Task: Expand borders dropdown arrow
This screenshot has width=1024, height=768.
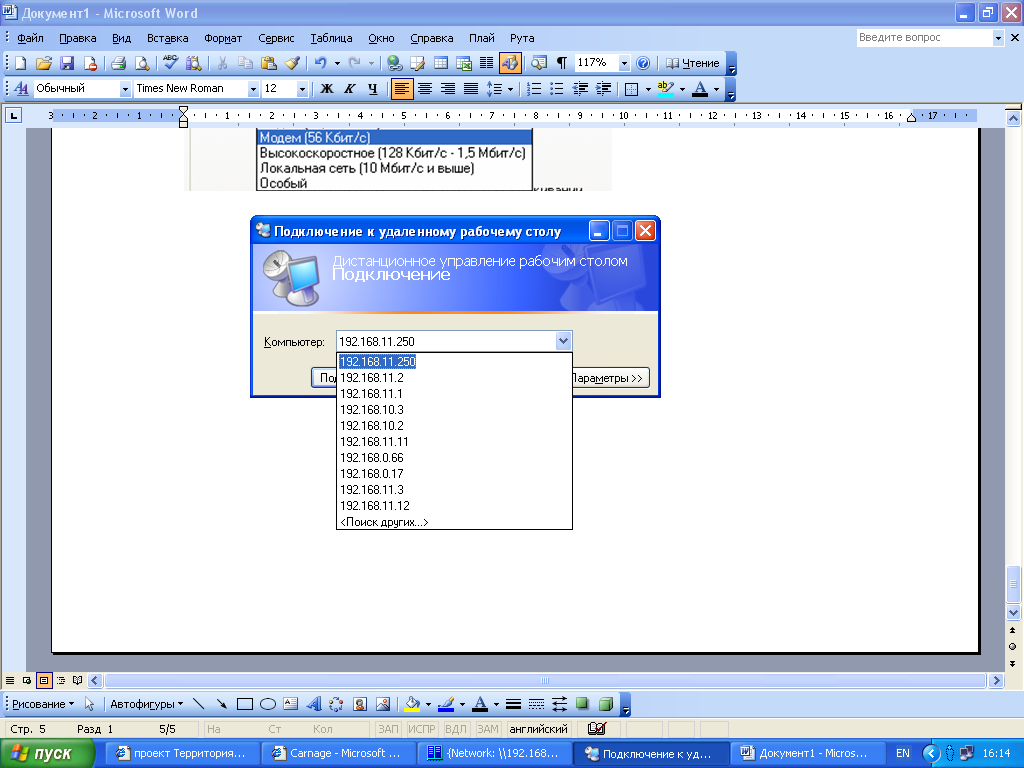Action: pos(648,89)
